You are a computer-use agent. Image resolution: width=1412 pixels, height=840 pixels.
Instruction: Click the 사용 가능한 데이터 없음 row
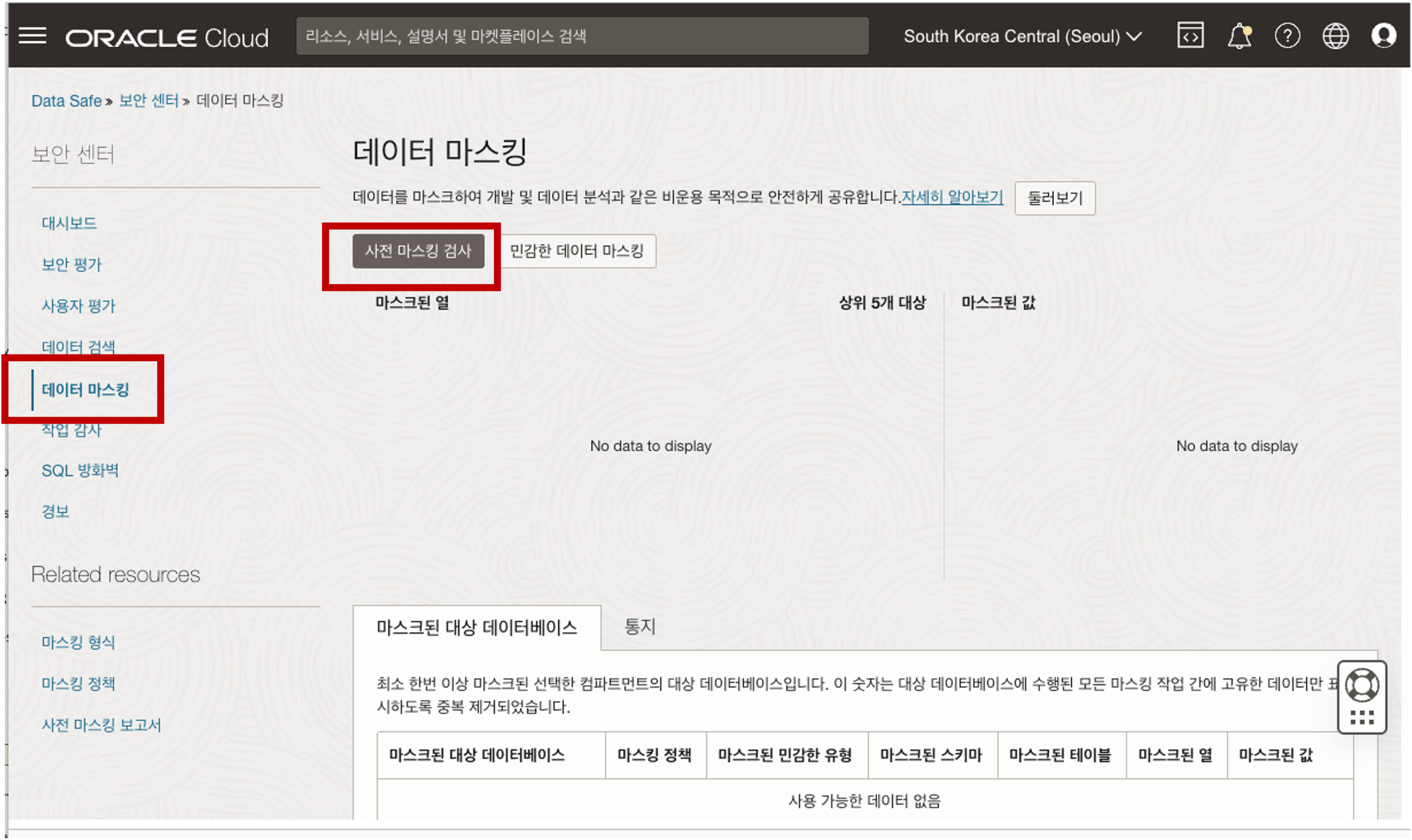click(x=864, y=800)
